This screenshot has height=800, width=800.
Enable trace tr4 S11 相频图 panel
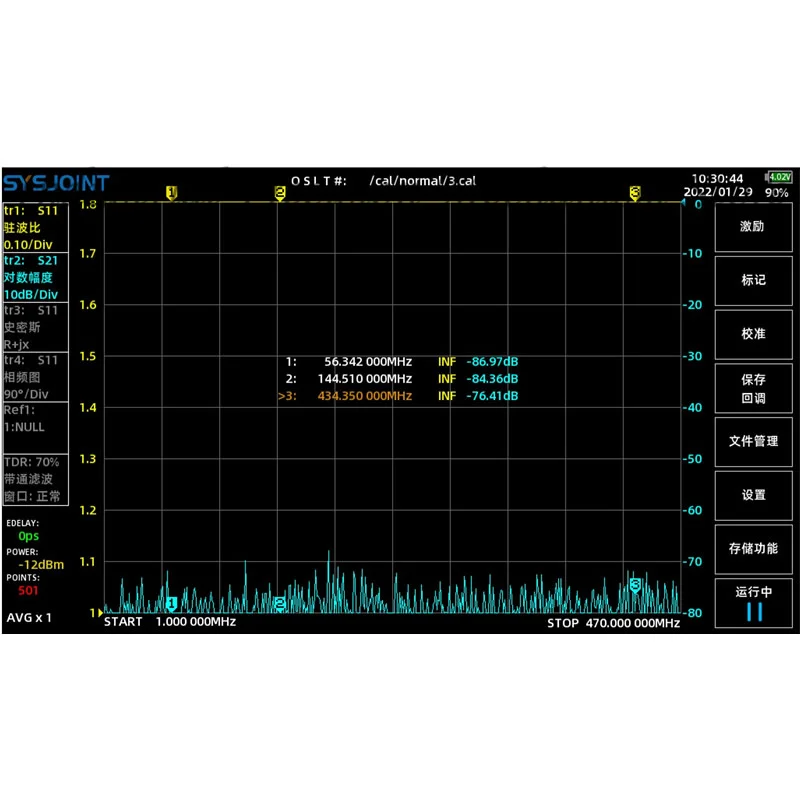point(36,377)
